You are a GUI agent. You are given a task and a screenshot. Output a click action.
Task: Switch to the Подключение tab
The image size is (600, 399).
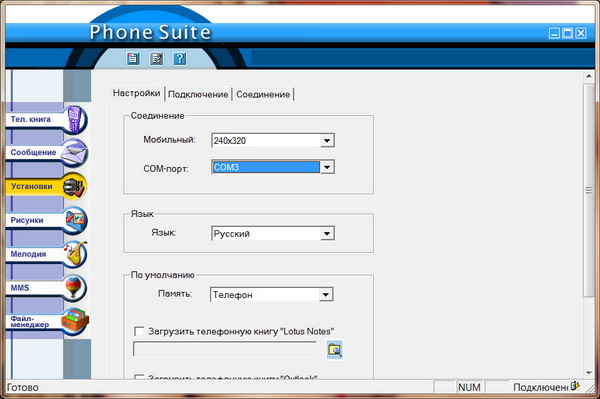tap(198, 94)
